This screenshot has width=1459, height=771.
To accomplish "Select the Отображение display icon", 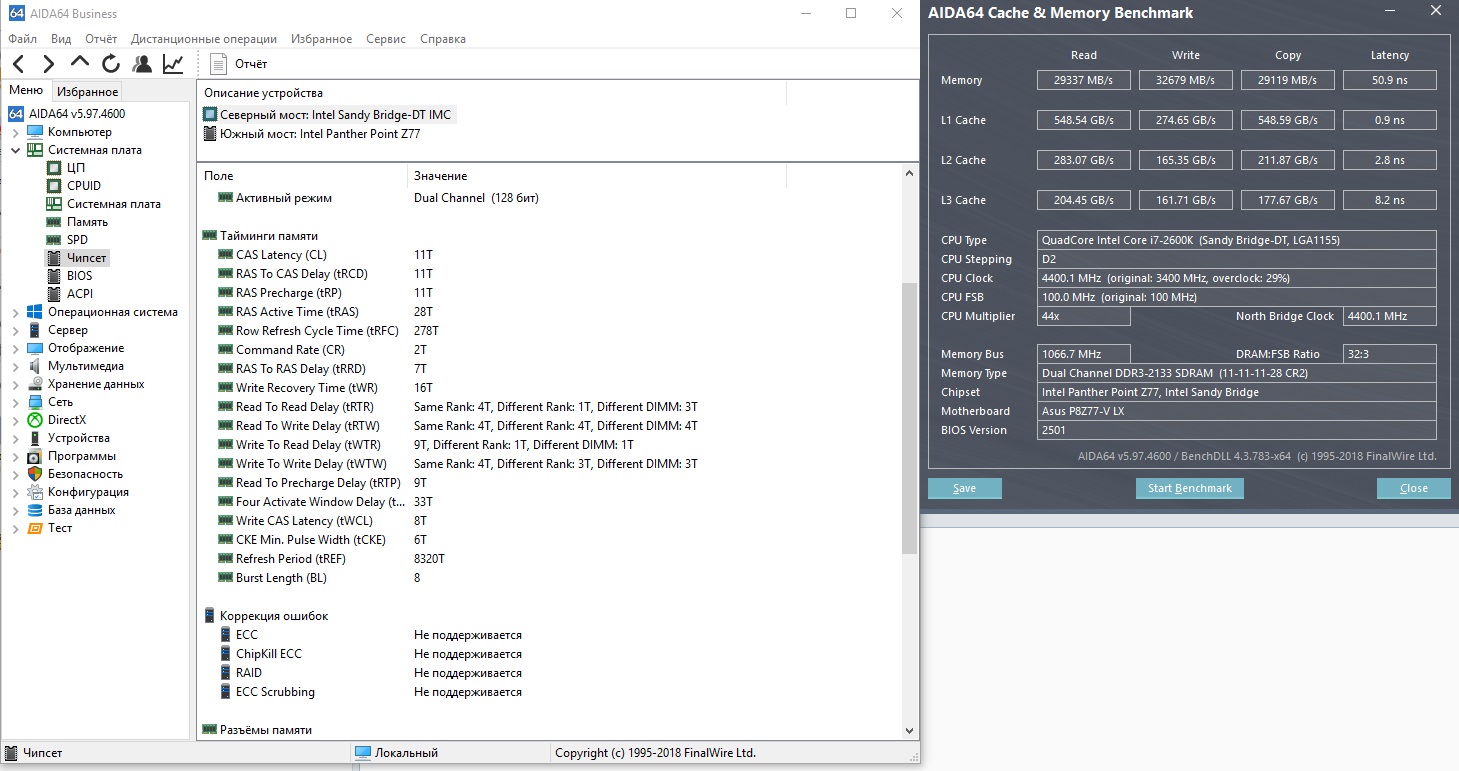I will 35,348.
